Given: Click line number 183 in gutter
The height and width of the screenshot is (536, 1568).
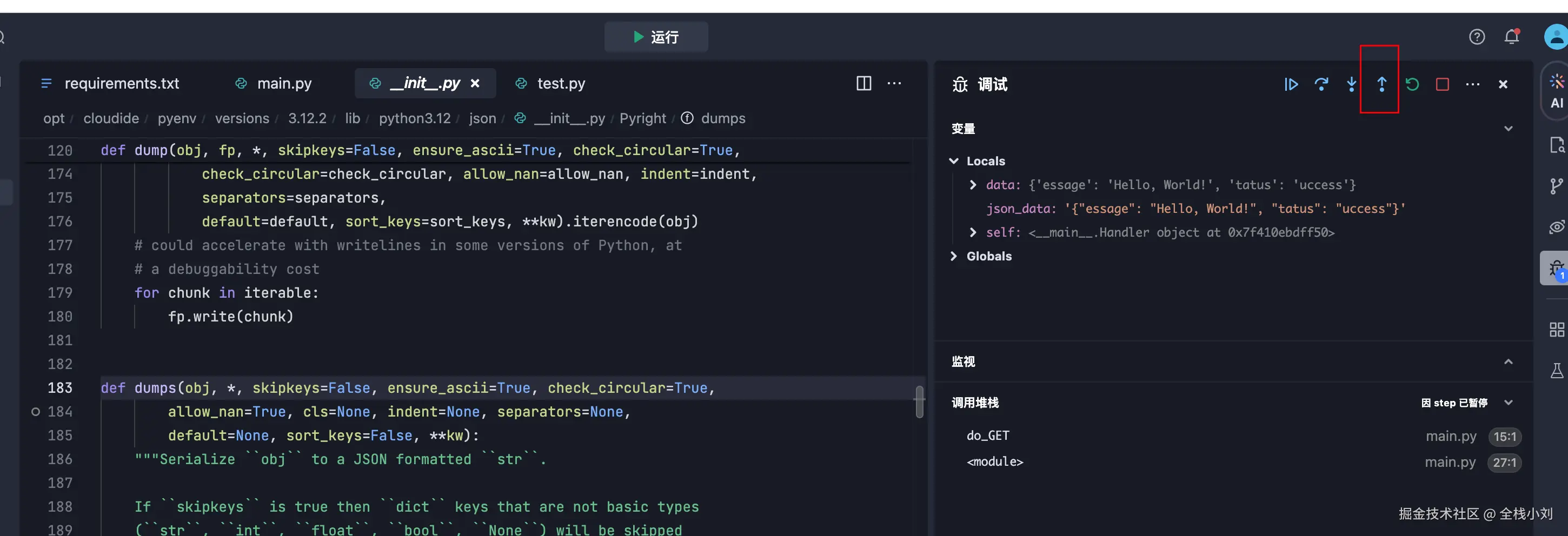Looking at the screenshot, I should point(59,388).
